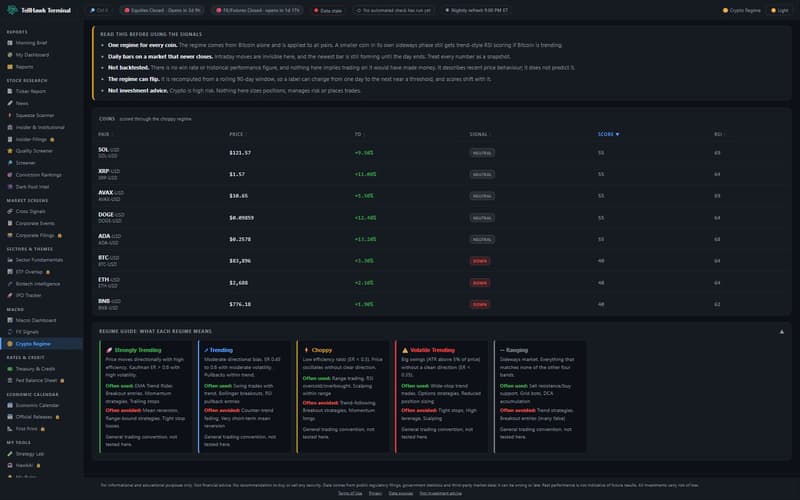Click the Insider & Institutional icon
Image resolution: width=800 pixels, height=500 pixels.
pyautogui.click(x=10, y=127)
